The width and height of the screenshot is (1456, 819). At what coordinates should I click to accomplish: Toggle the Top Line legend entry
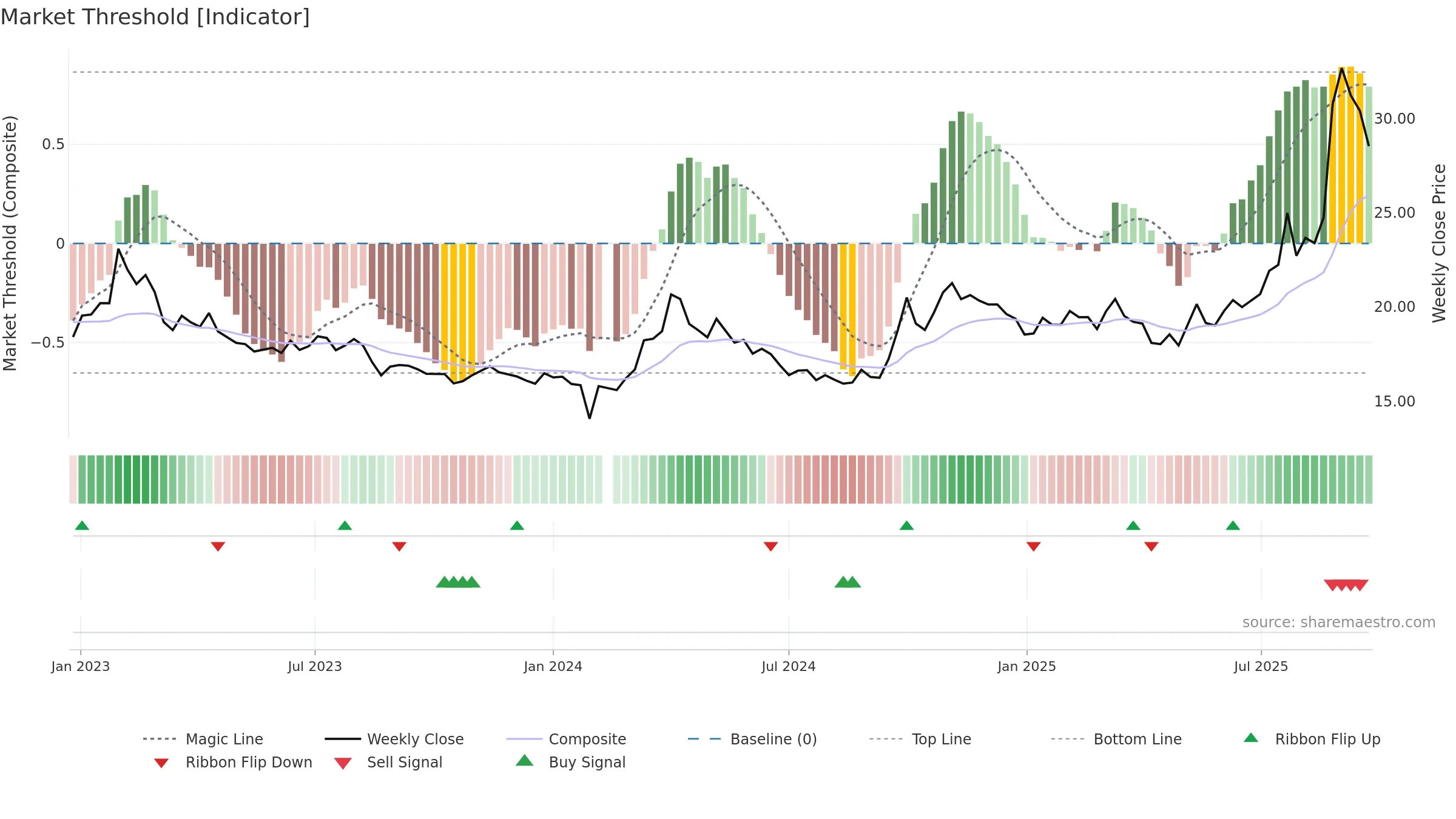920,739
